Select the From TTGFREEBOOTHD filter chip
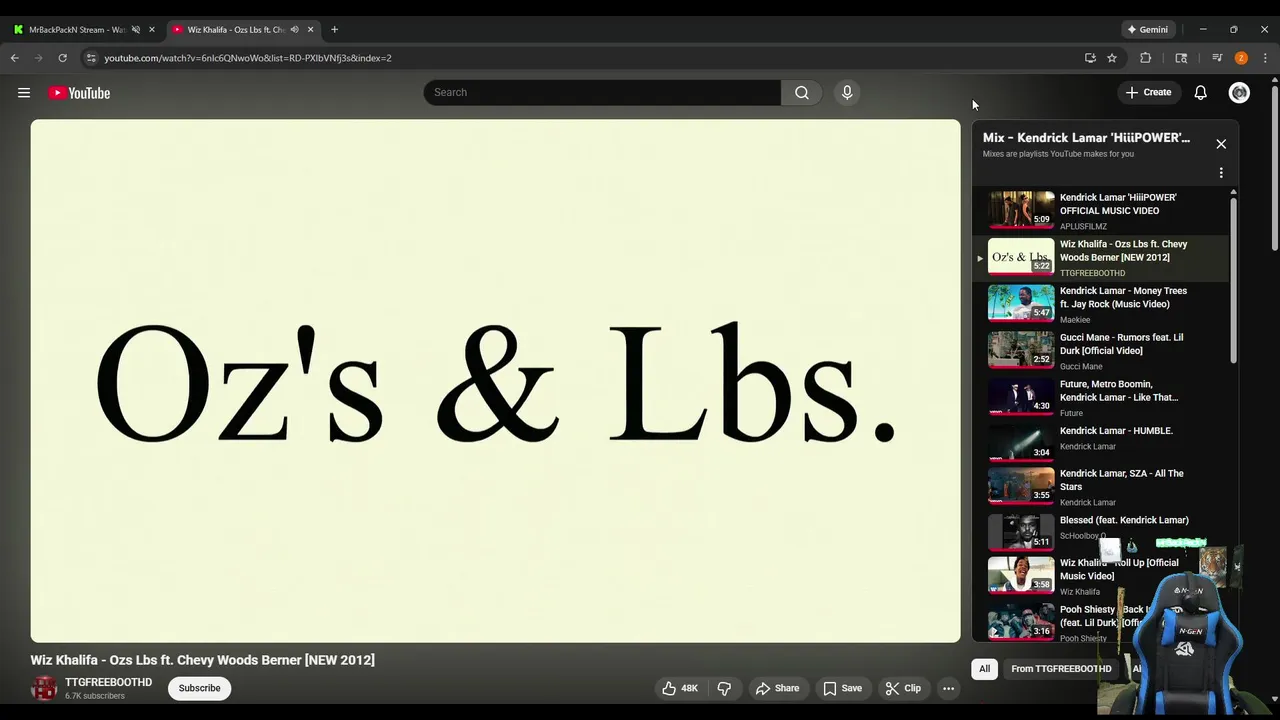The width and height of the screenshot is (1280, 720). 1060,669
